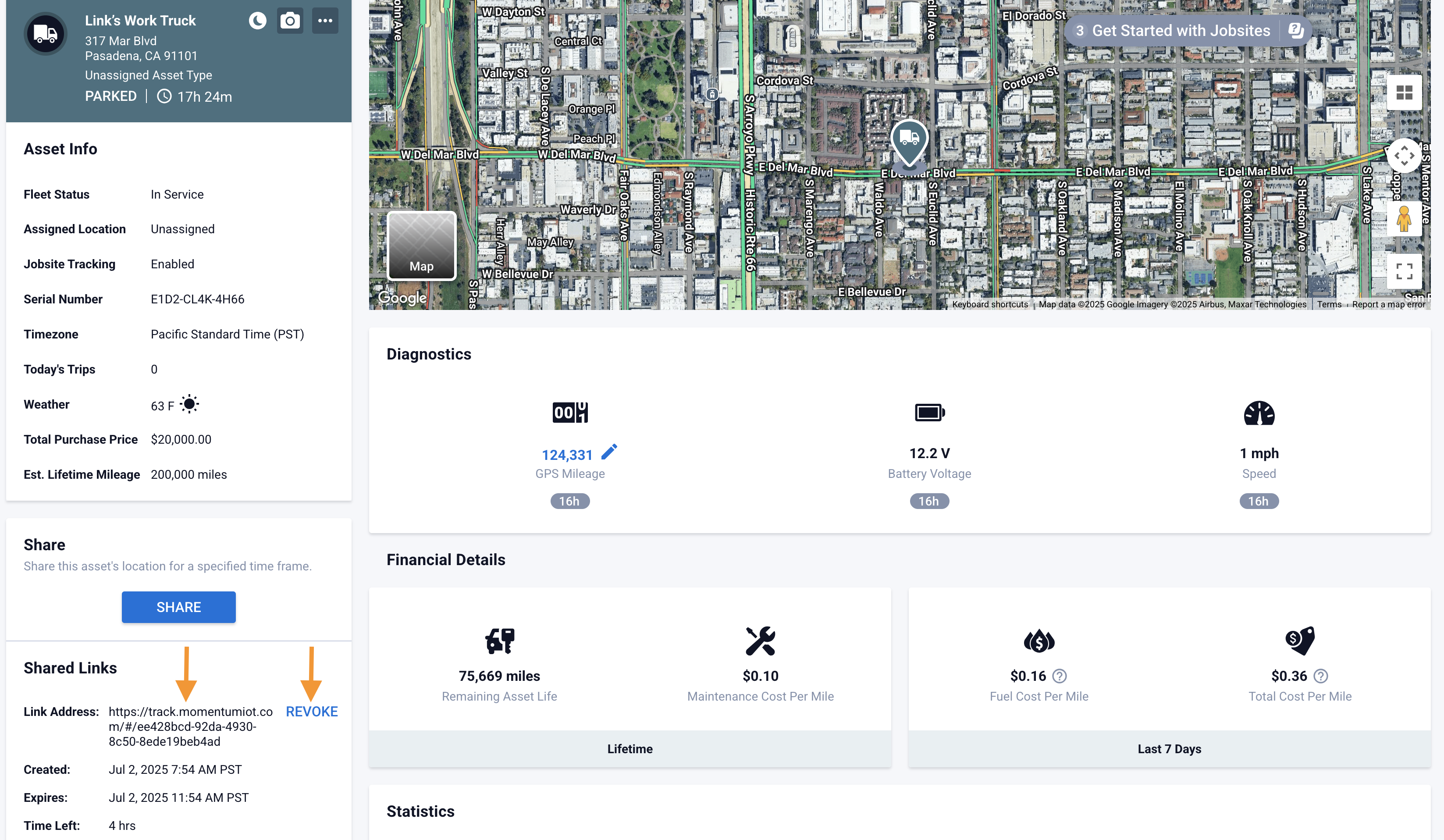Click the map recenter crosshair button
Screen dimensions: 1444x840
[1404, 156]
